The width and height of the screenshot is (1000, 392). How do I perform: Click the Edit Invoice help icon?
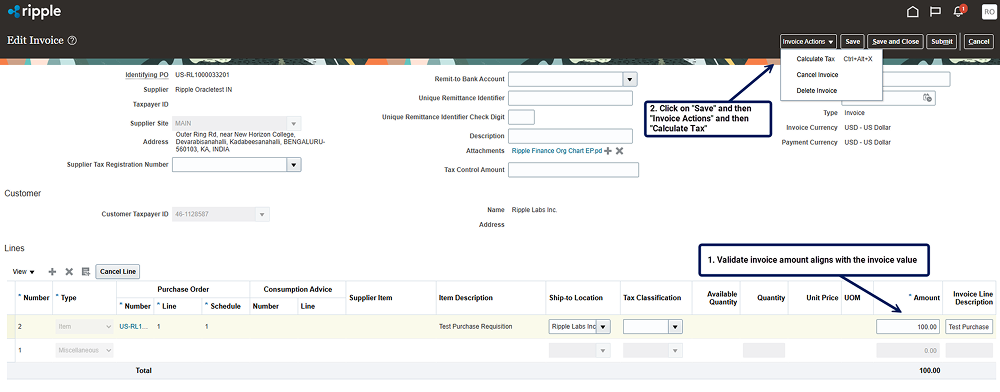click(x=72, y=41)
